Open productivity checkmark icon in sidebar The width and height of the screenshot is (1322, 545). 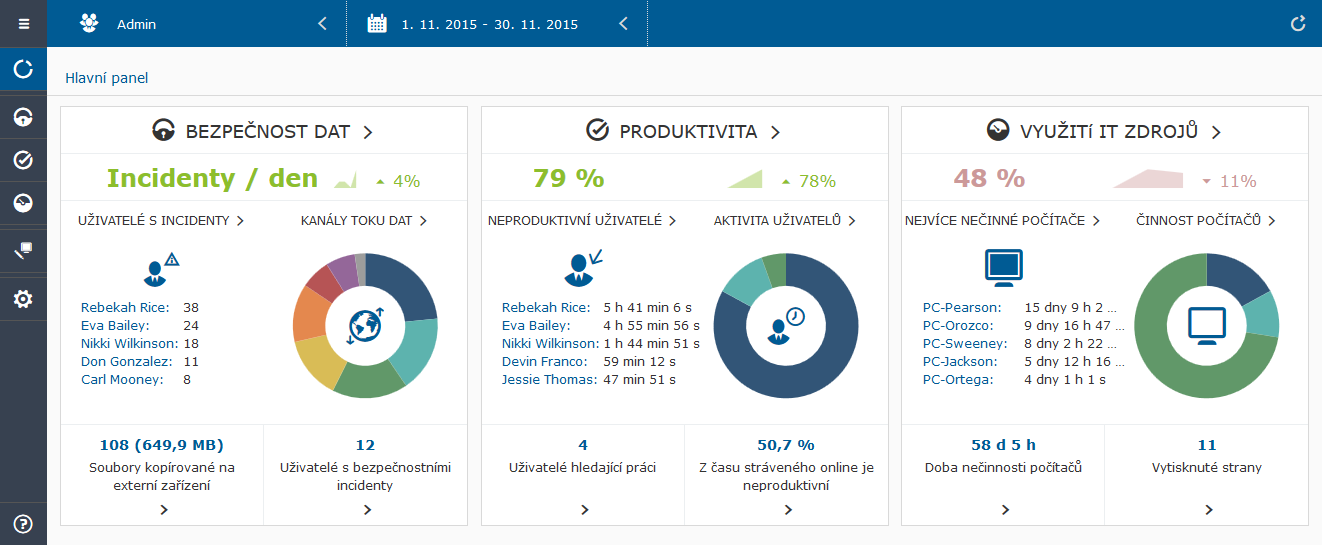coord(23,160)
